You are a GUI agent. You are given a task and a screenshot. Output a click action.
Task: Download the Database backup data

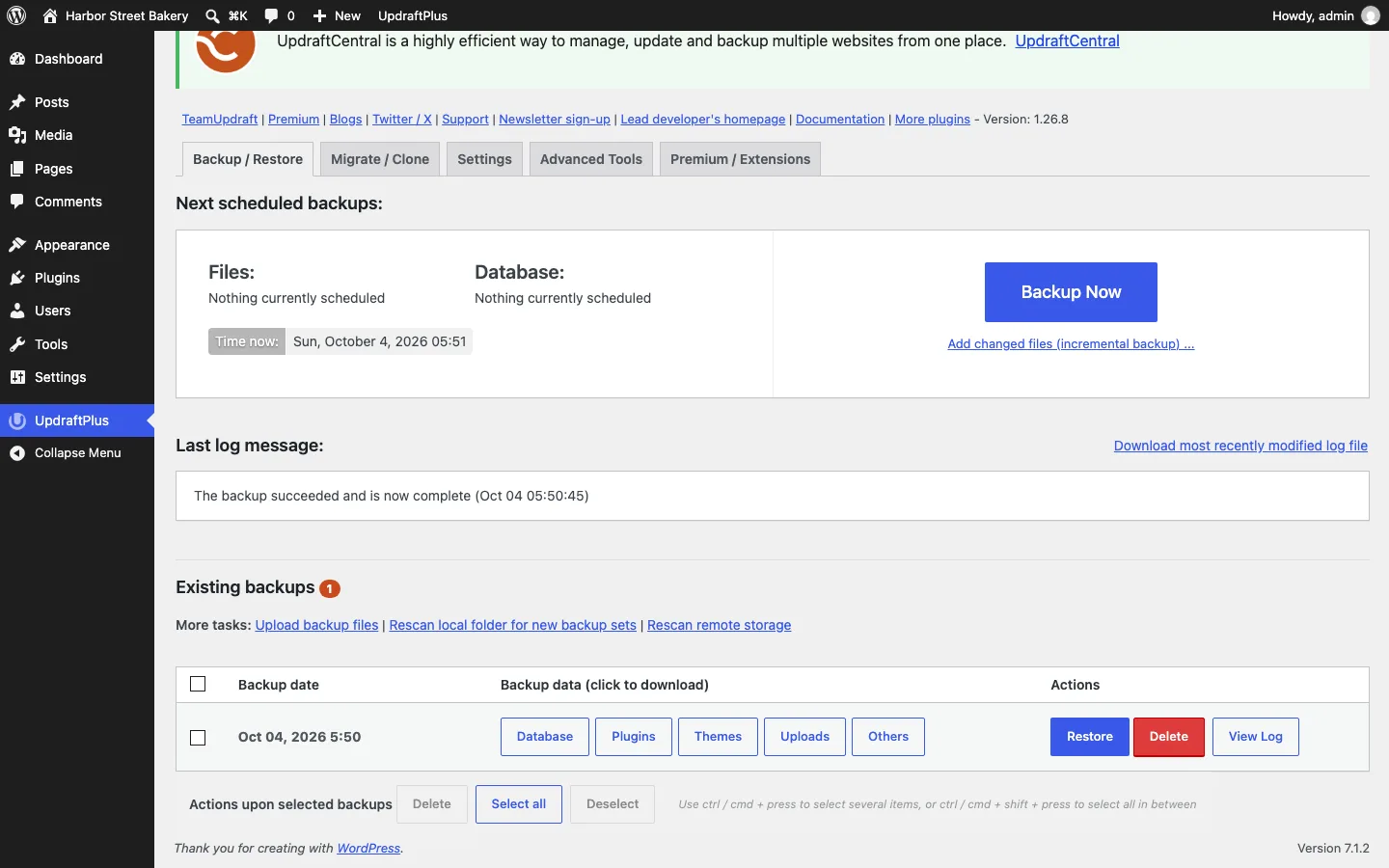(545, 737)
